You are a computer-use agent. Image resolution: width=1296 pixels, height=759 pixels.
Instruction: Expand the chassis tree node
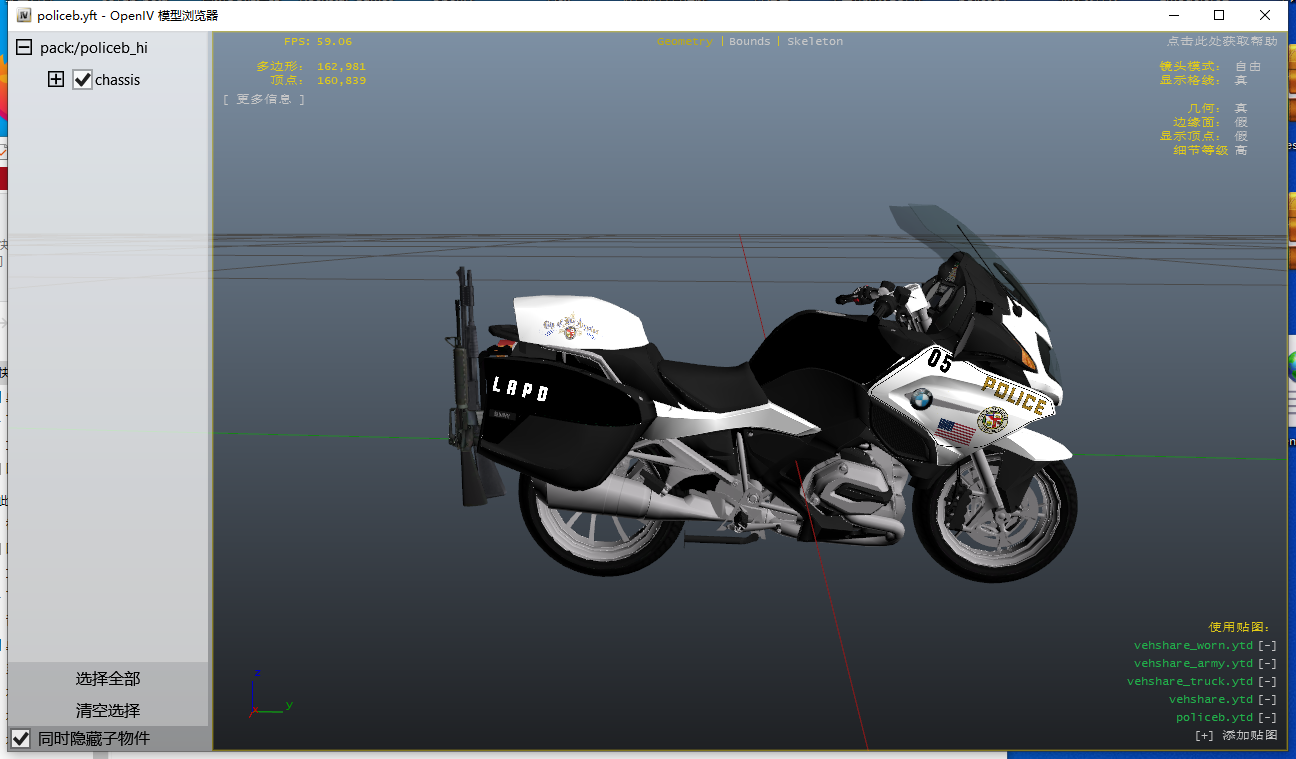(56, 80)
